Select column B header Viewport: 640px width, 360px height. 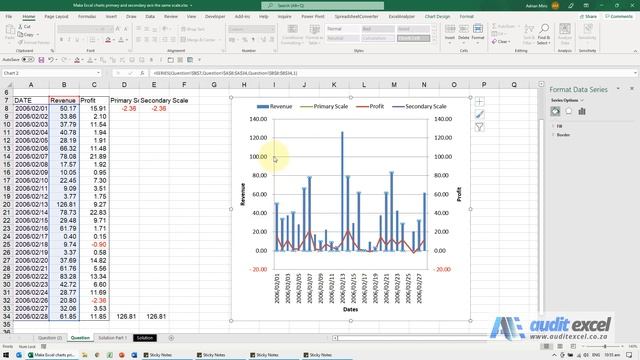point(64,84)
